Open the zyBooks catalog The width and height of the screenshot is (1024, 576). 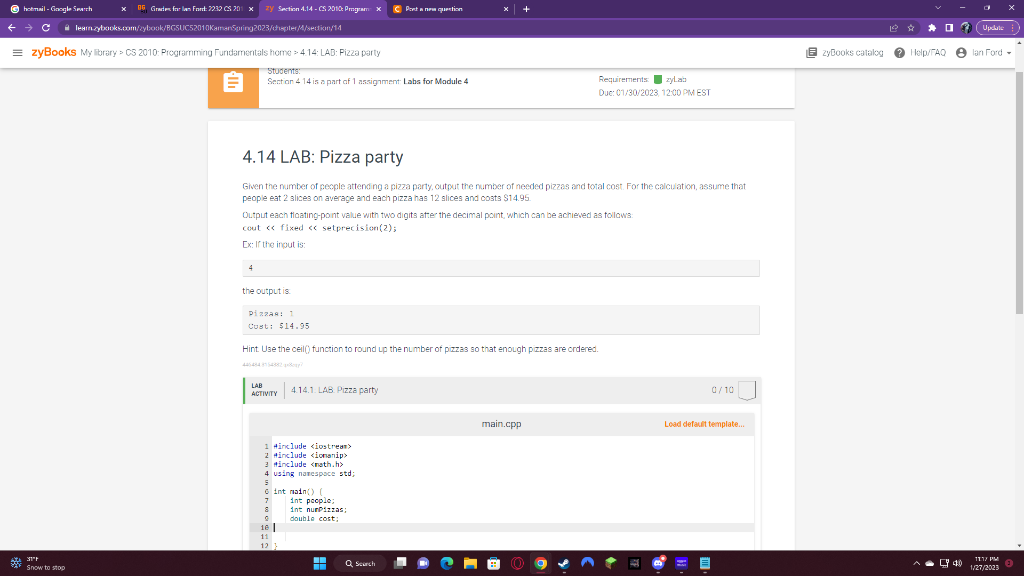(852, 53)
